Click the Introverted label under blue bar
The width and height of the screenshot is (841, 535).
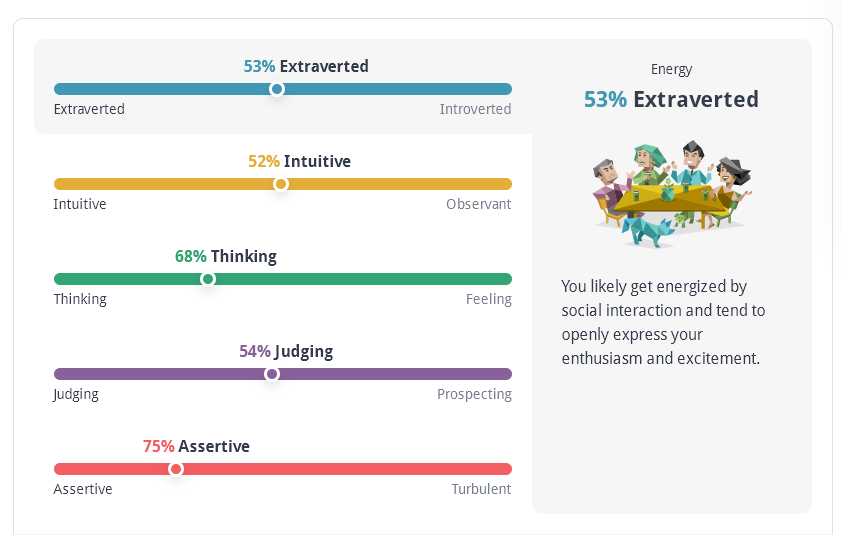pos(475,109)
